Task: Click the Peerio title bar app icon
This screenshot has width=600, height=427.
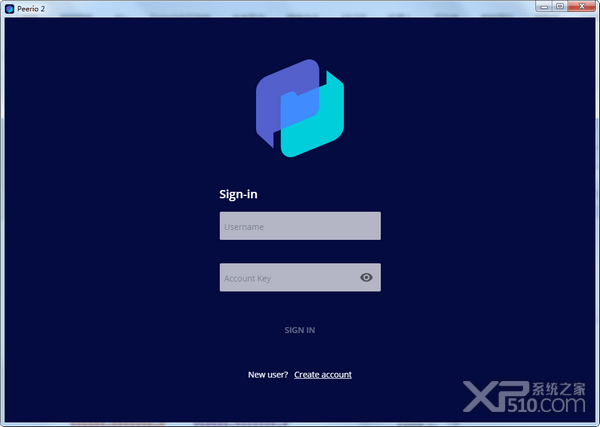Action: coord(10,8)
